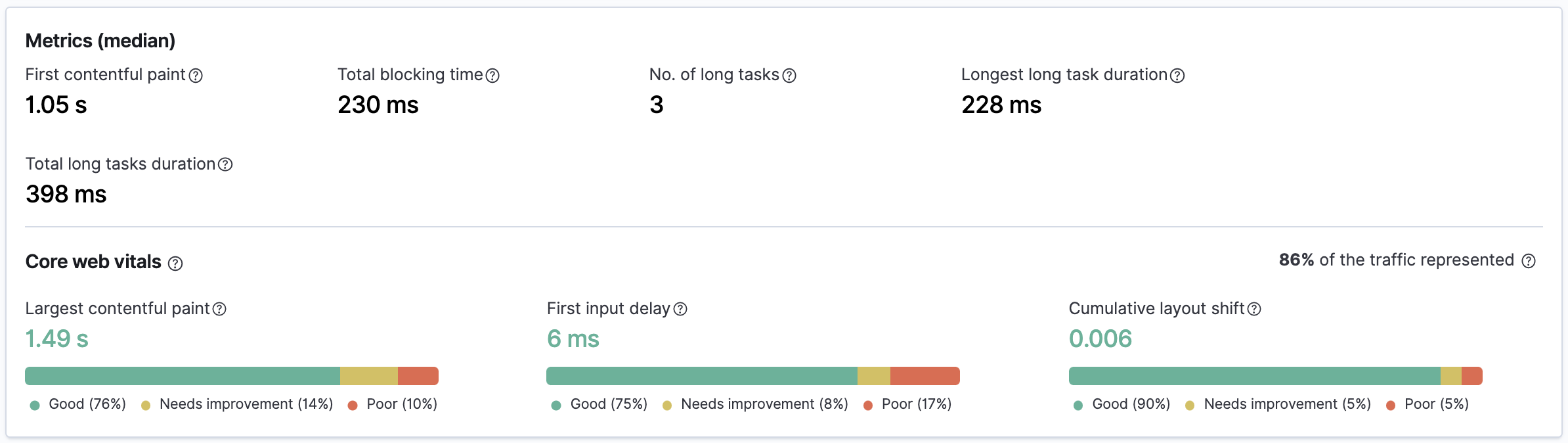This screenshot has width=1568, height=443.
Task: Click the traffic represented help icon
Action: tap(1529, 260)
